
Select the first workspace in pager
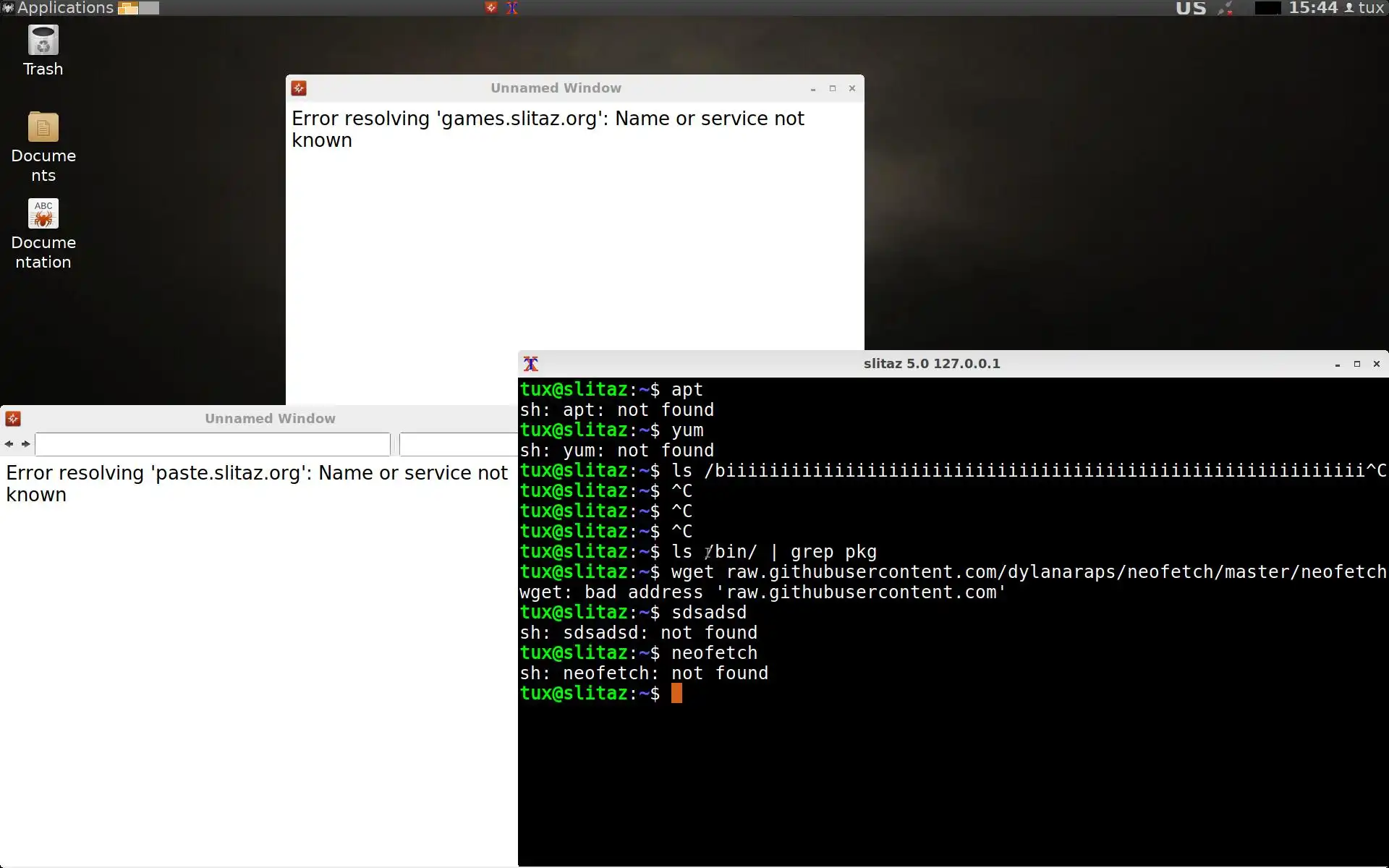pos(128,8)
